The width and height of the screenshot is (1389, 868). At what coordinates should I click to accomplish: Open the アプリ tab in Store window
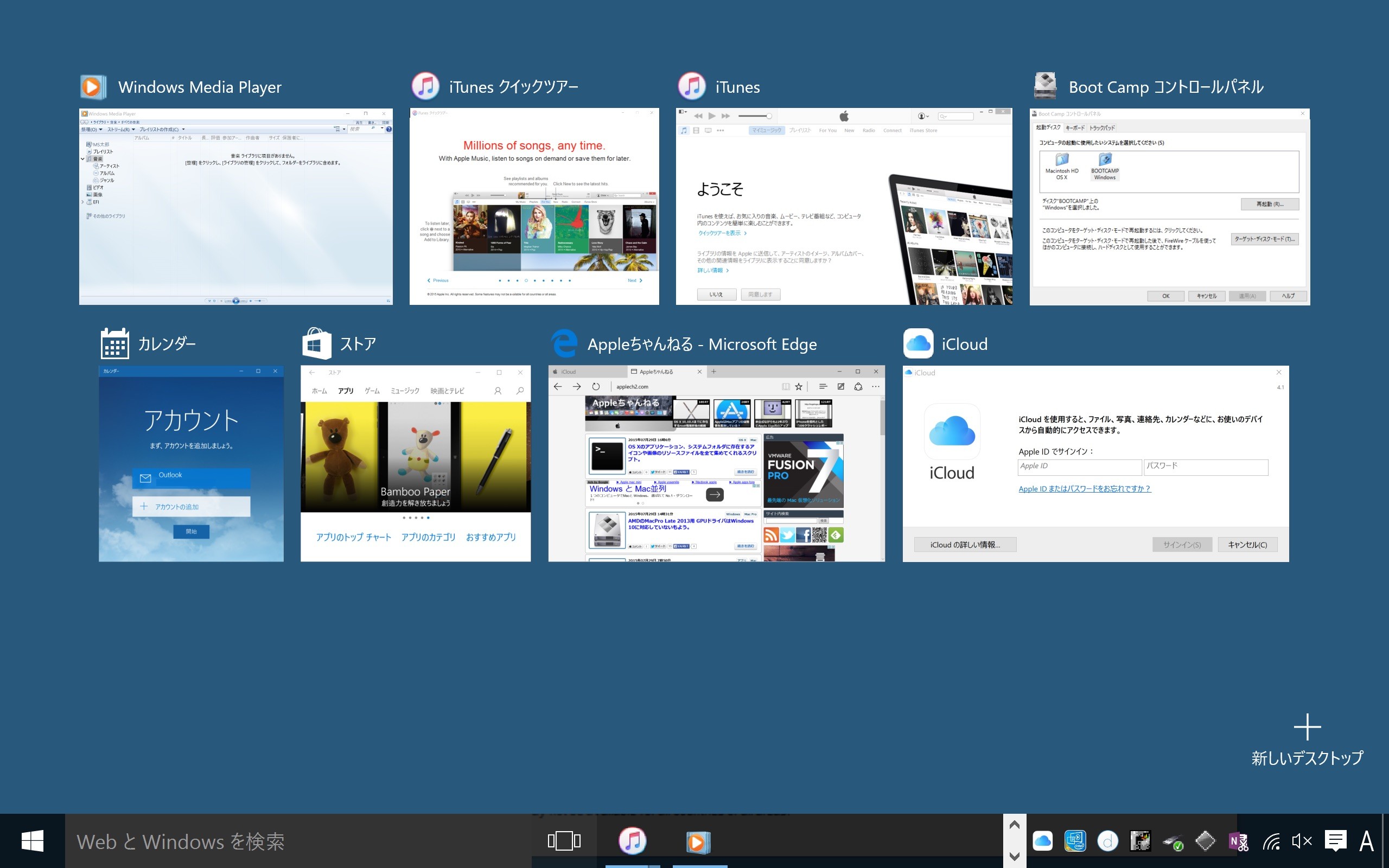click(346, 391)
